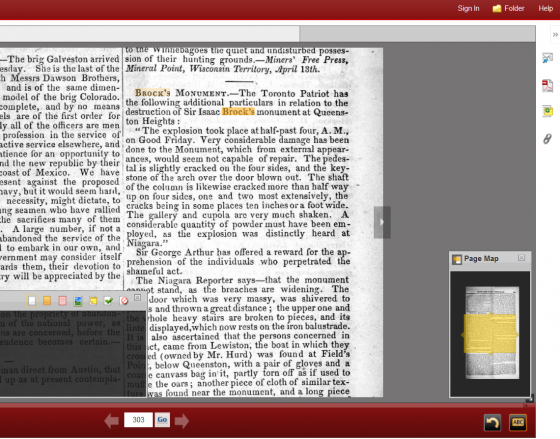Click the chain link icon
The height and width of the screenshot is (439, 560).
click(x=548, y=139)
